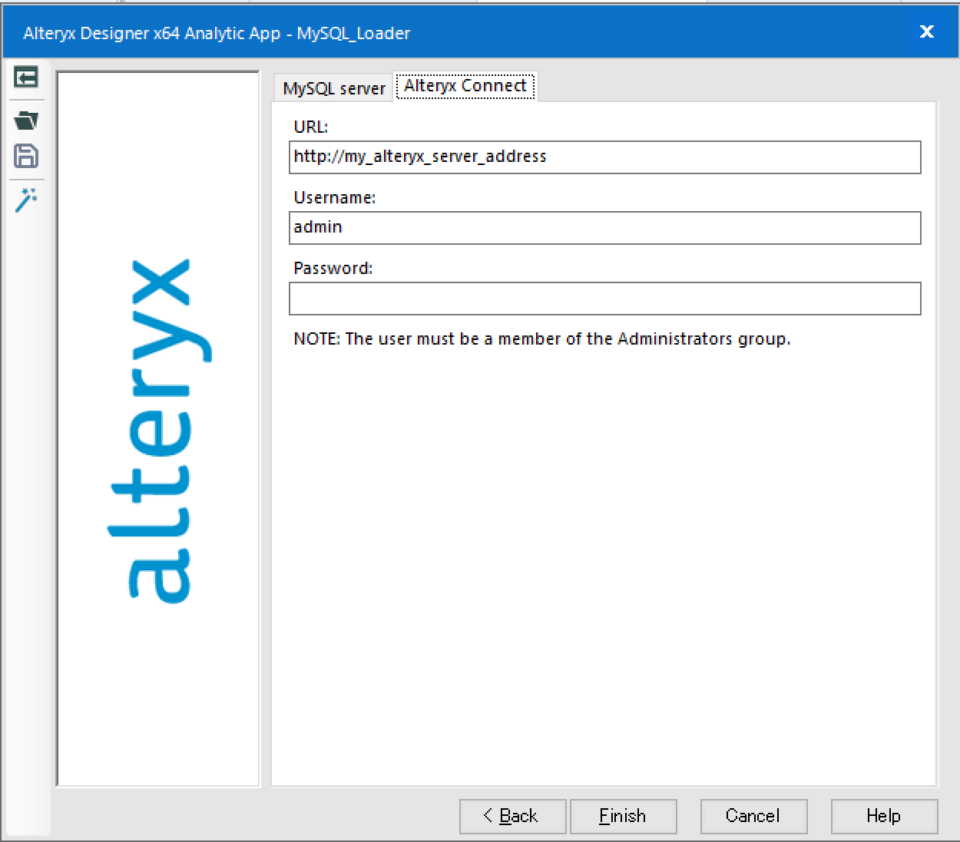Save app values with the floppy disk icon

[26, 156]
